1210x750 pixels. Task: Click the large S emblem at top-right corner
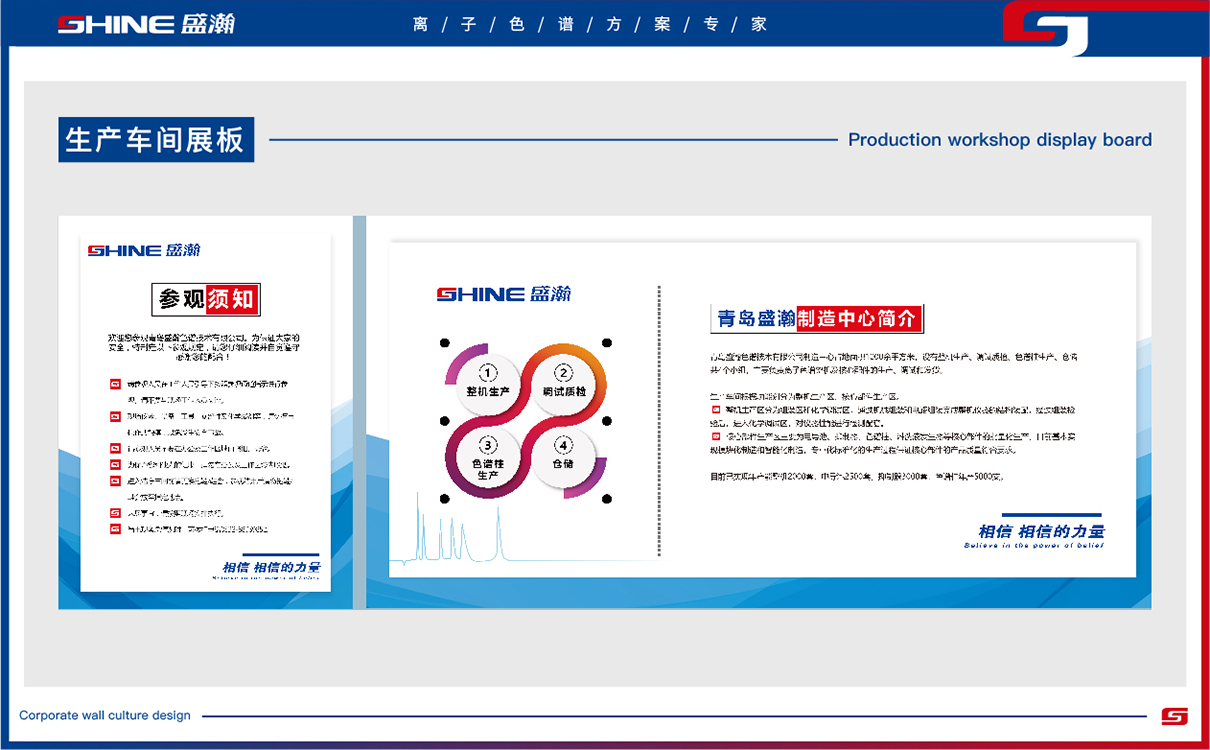coord(1046,28)
